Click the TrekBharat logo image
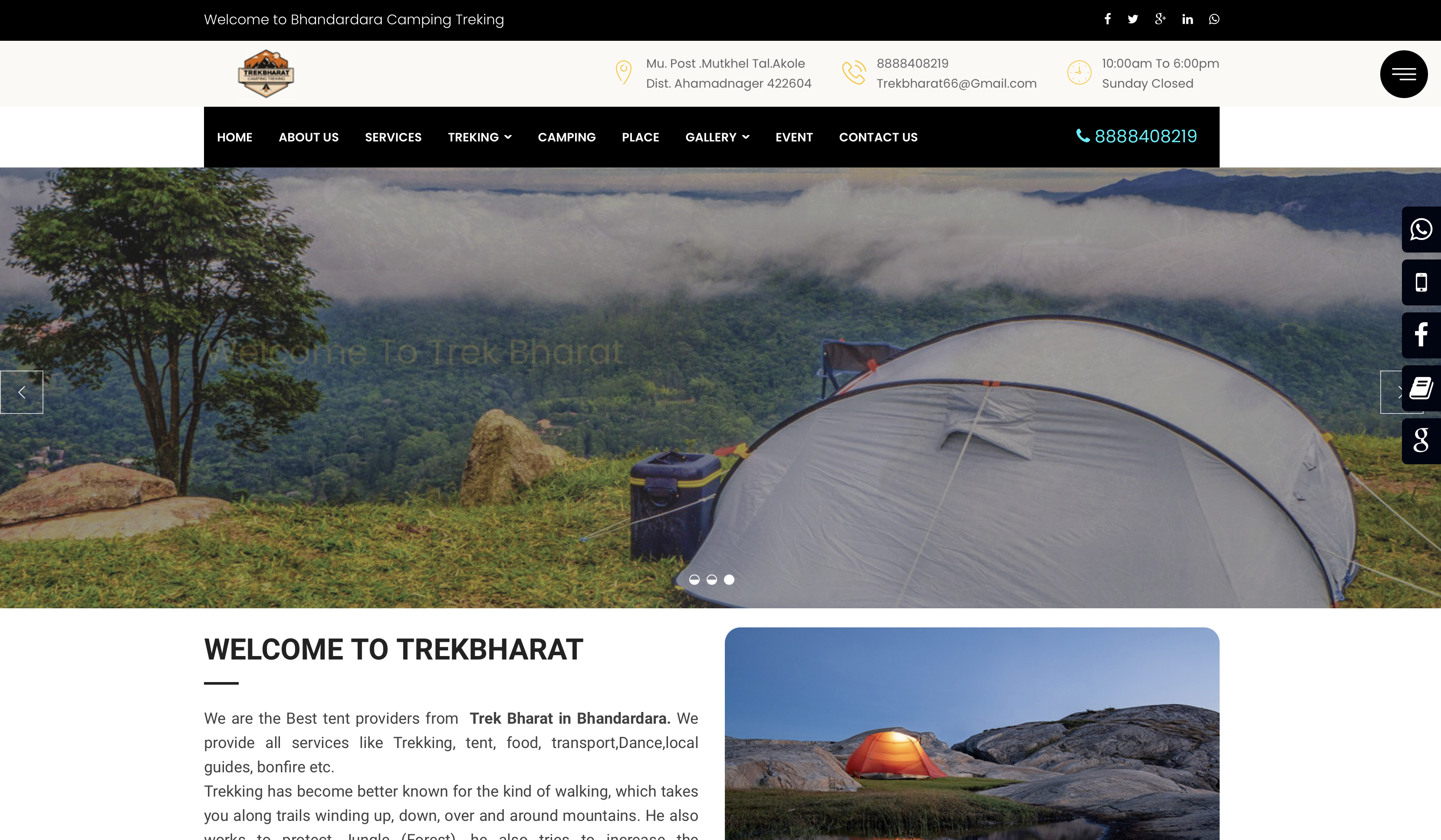The width and height of the screenshot is (1441, 840). 266,74
